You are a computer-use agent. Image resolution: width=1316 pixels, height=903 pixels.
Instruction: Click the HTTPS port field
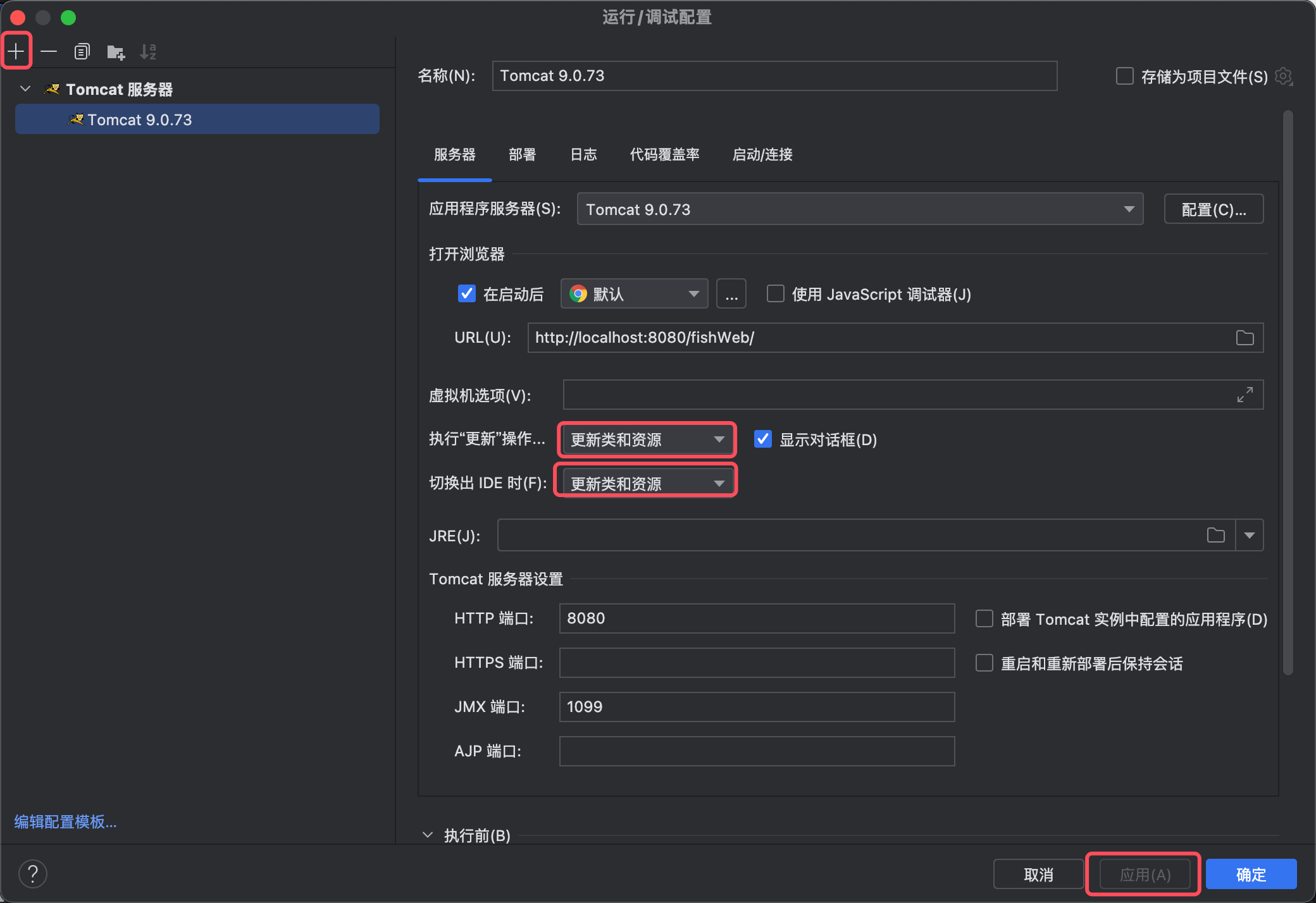click(757, 663)
